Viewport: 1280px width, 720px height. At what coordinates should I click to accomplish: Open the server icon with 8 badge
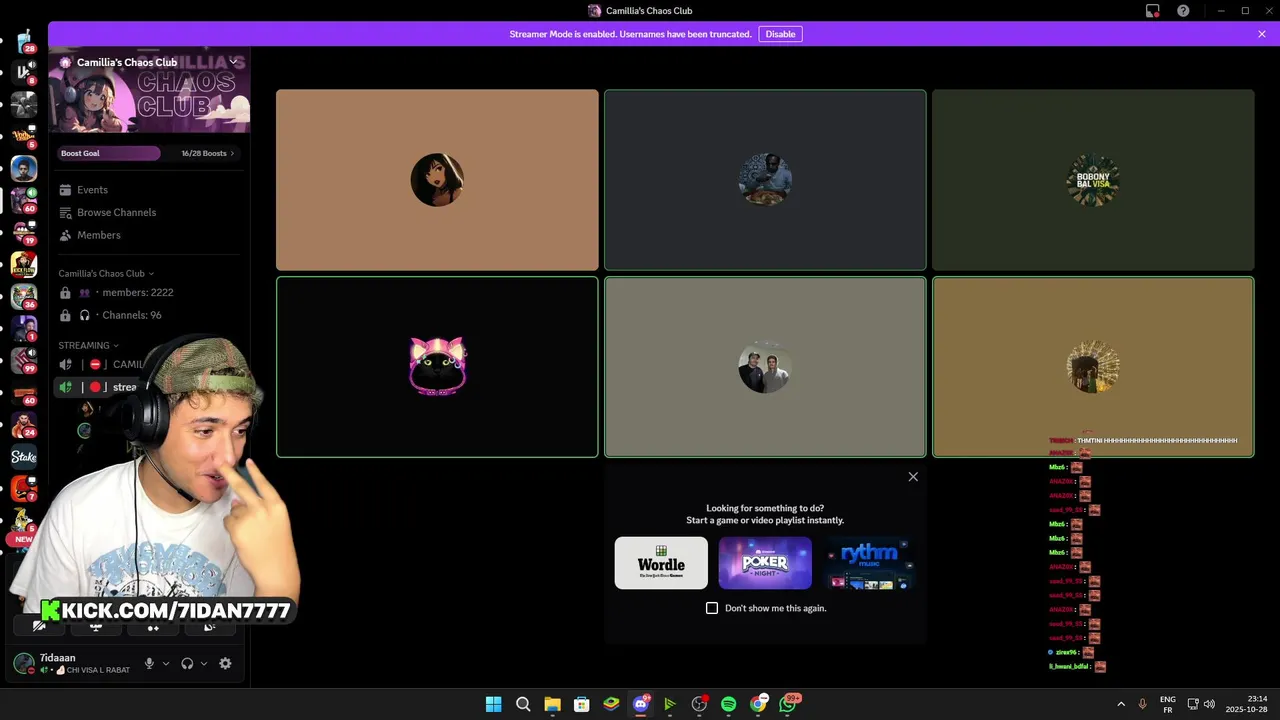[x=24, y=72]
